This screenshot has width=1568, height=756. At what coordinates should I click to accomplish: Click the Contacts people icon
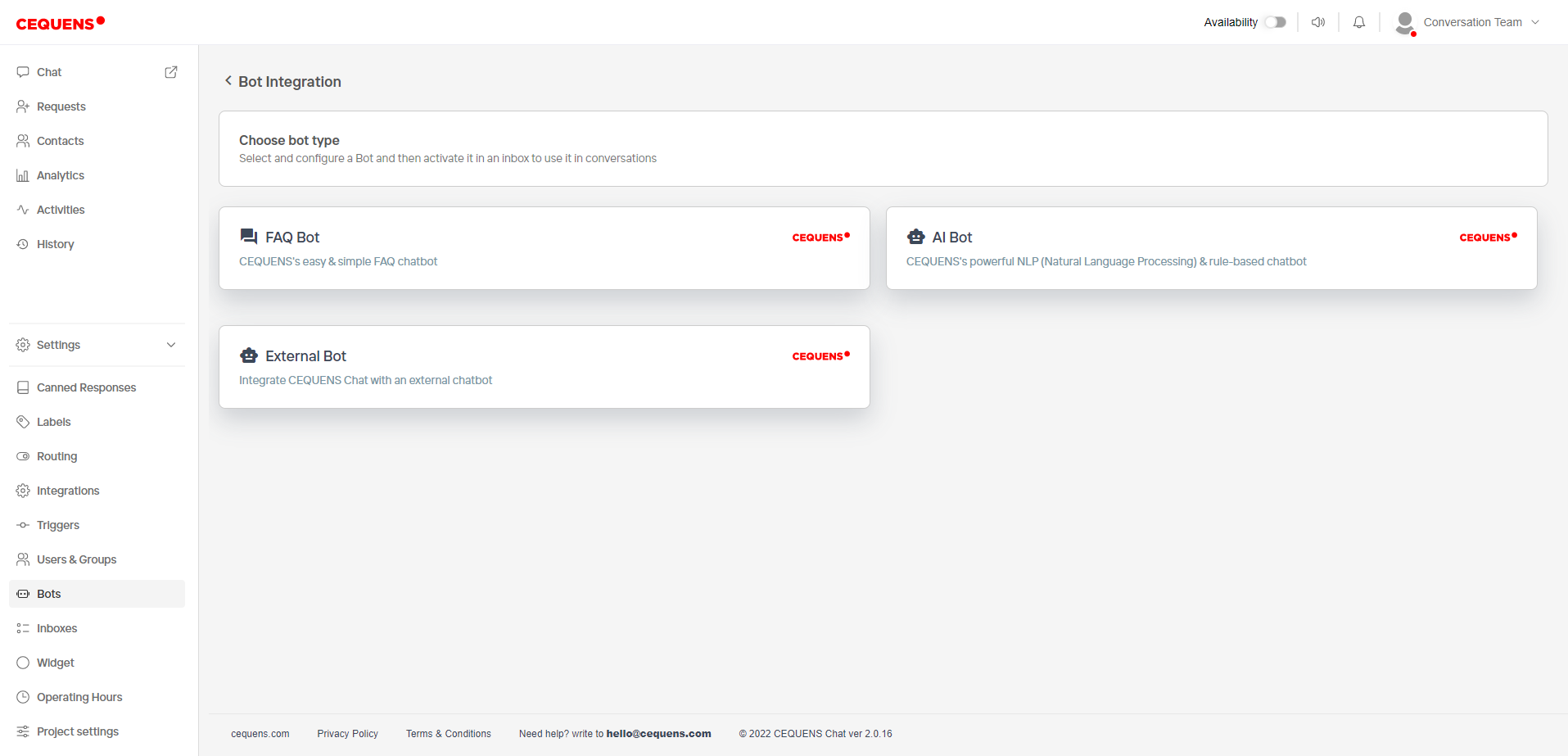pos(23,141)
